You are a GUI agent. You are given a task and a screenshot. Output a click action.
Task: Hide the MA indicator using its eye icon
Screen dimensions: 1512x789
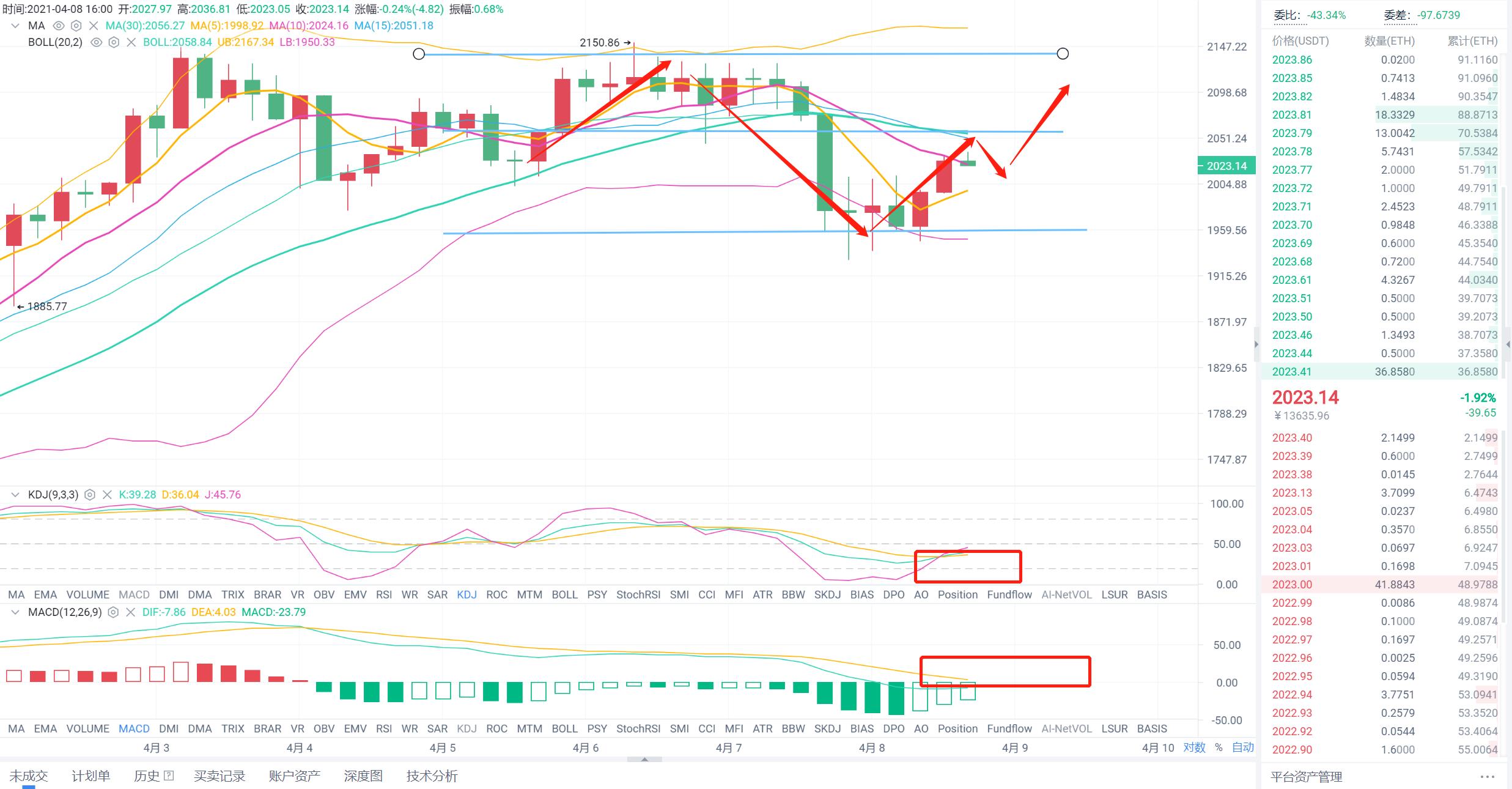(59, 26)
